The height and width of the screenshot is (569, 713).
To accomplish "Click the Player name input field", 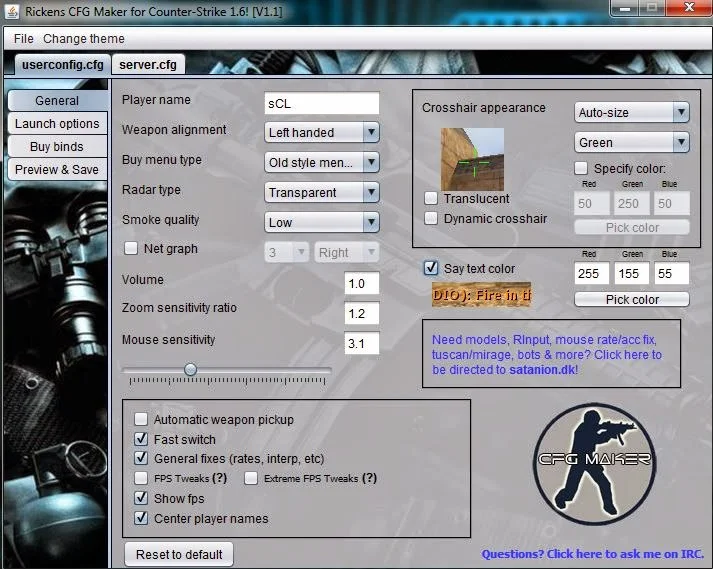I will tap(321, 103).
